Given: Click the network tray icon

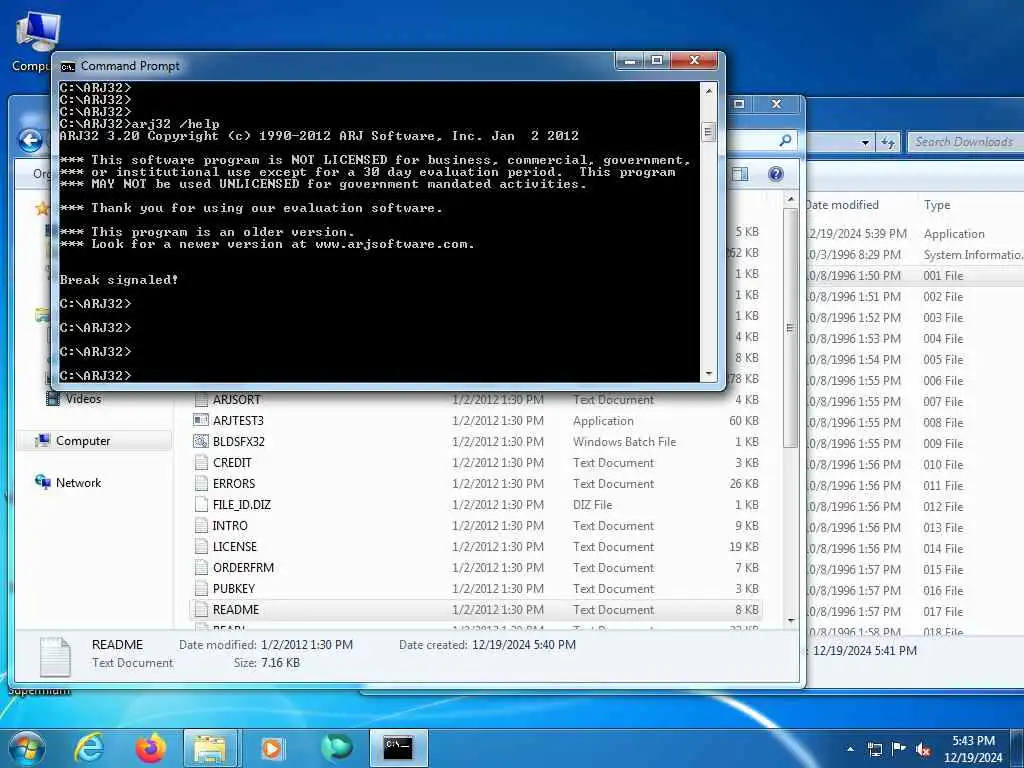Looking at the screenshot, I should [874, 749].
